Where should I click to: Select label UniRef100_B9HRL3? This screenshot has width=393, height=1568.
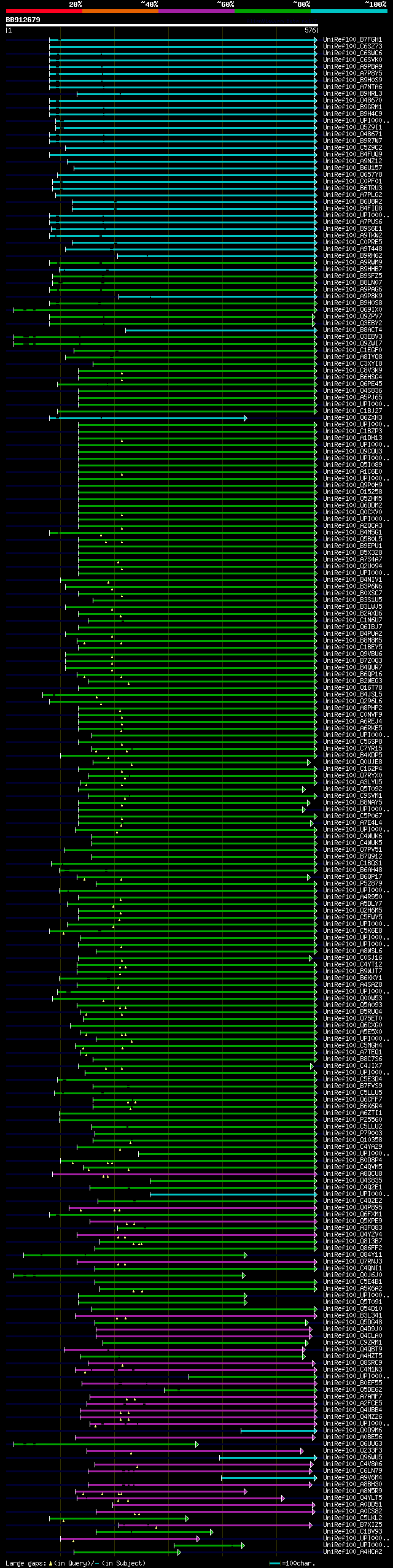[x=352, y=94]
